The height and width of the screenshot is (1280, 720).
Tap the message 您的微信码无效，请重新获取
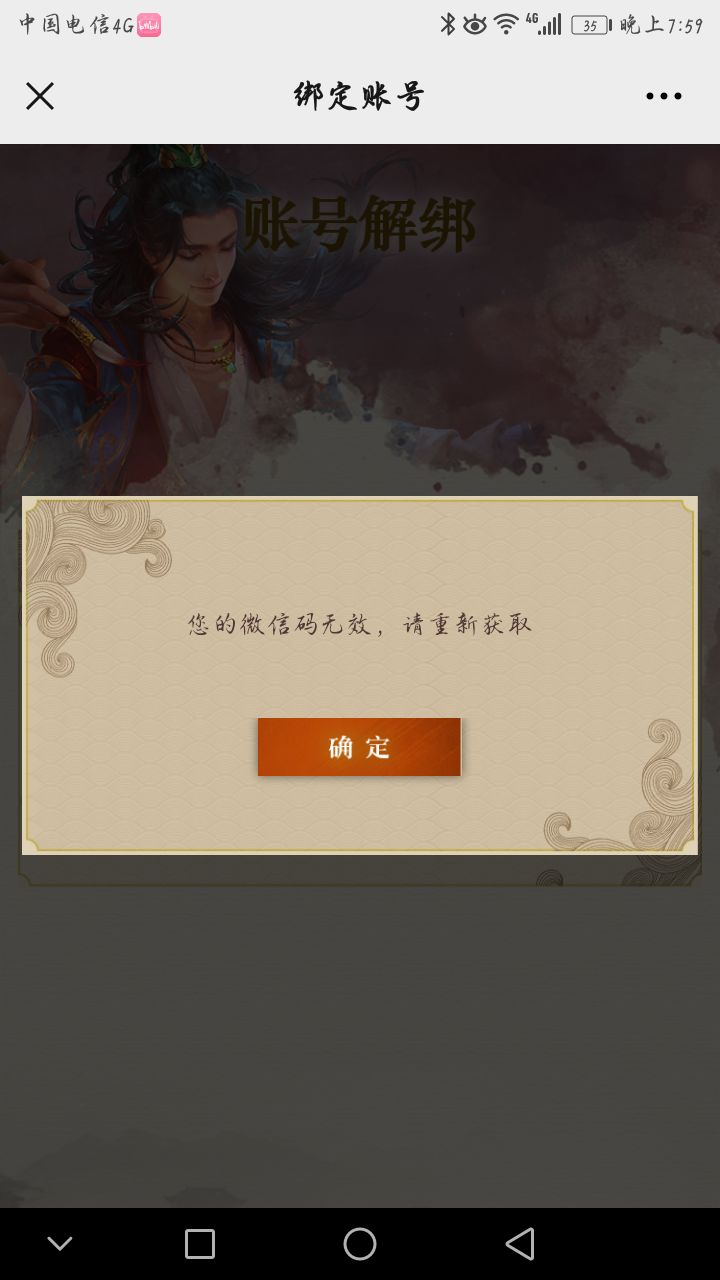(360, 624)
